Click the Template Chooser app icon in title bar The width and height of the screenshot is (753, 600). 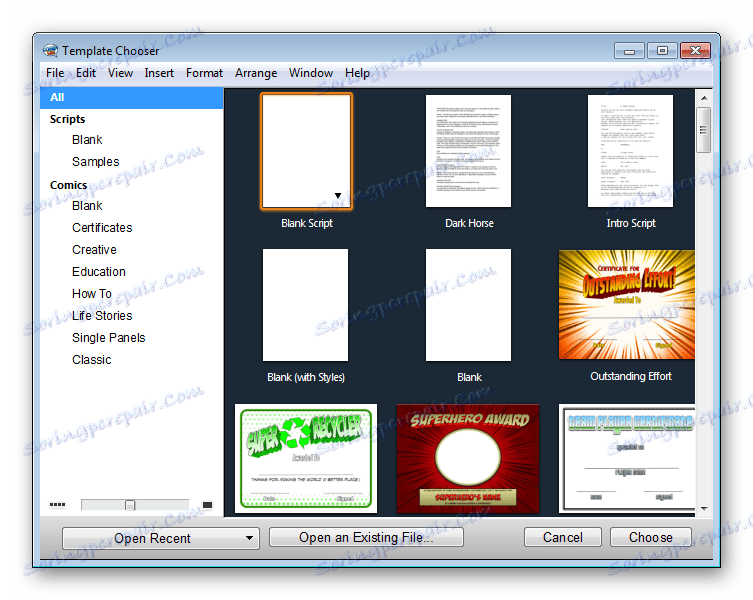49,50
